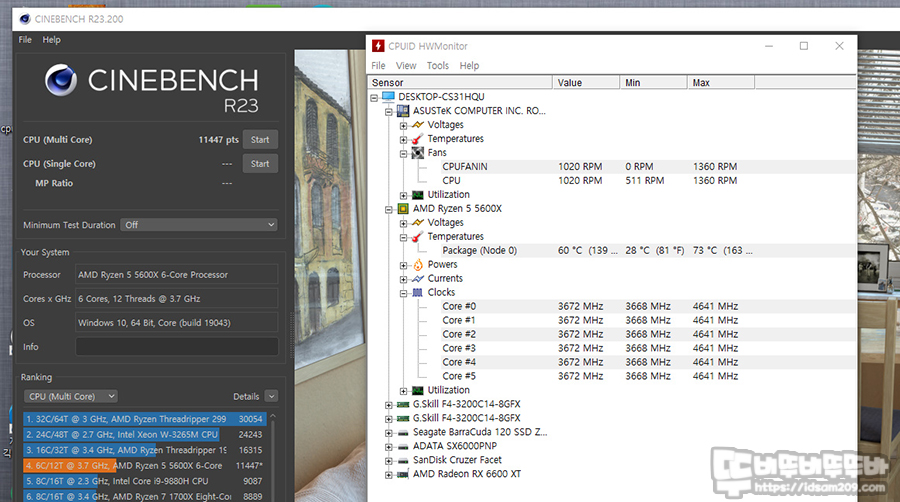The width and height of the screenshot is (900, 502).
Task: Click the large Cinebench R23 sphere logo
Action: click(61, 80)
